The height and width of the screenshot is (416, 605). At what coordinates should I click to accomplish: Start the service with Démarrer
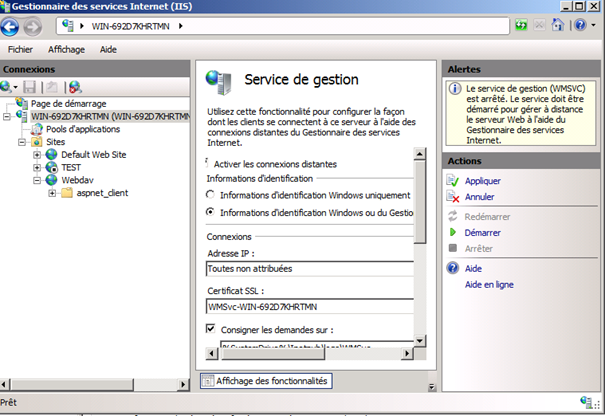click(x=485, y=232)
